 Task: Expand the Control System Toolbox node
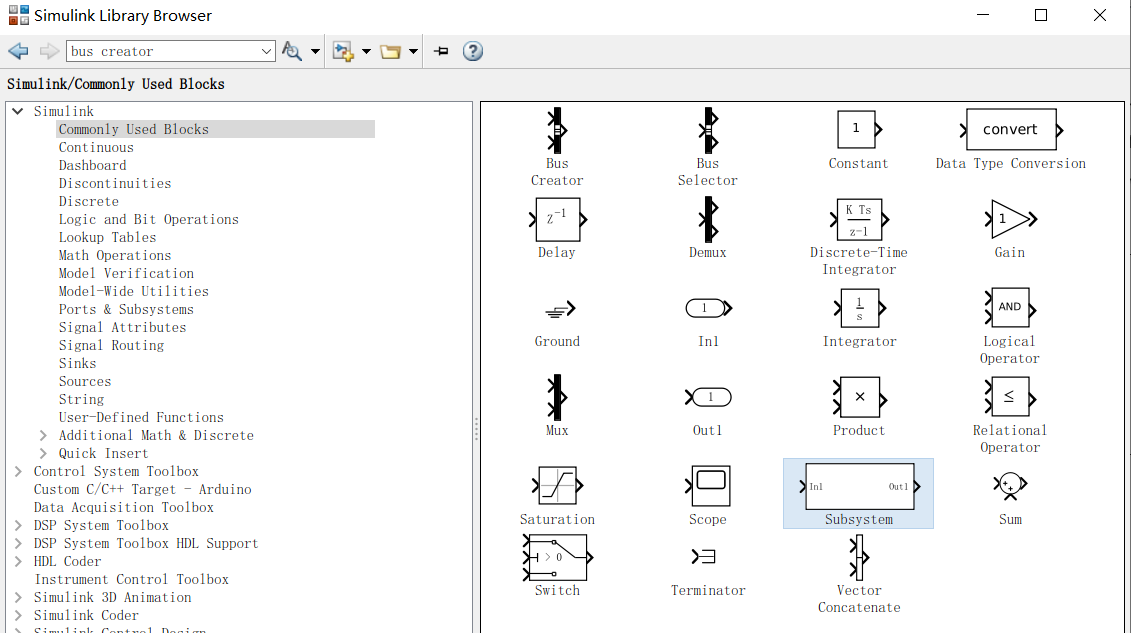point(18,471)
